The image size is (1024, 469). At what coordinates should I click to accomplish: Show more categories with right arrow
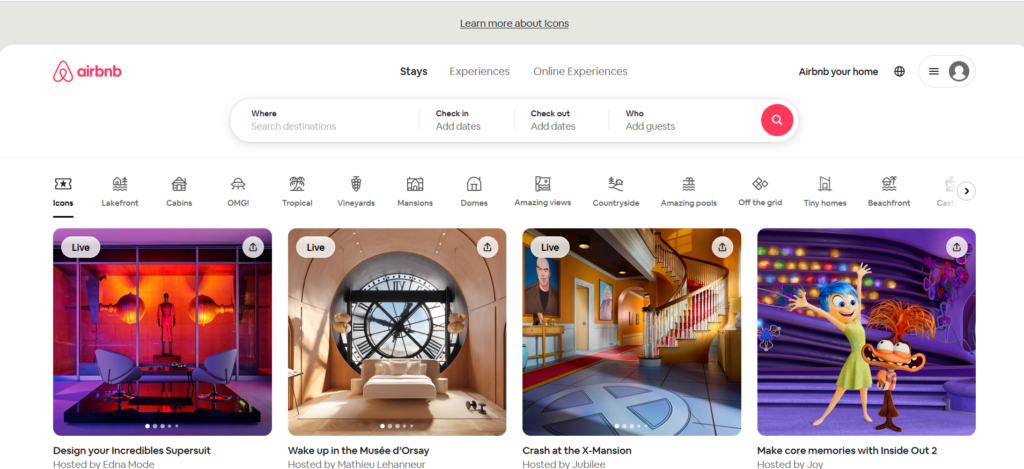click(x=967, y=191)
